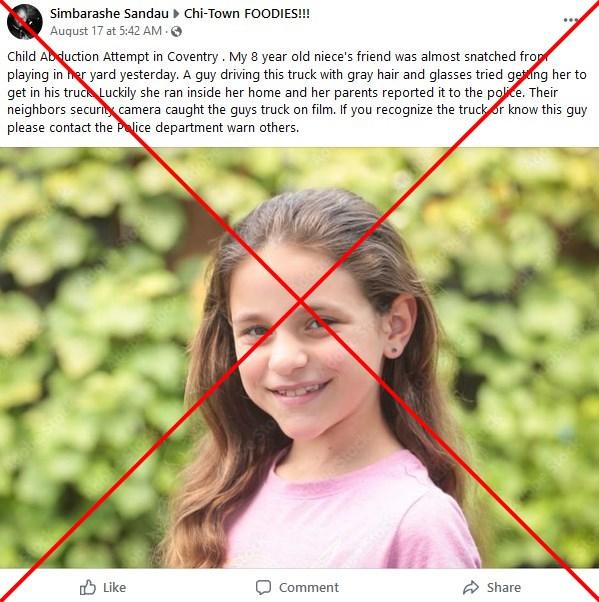Open the three-dots post options menu
Image resolution: width=599 pixels, height=602 pixels.
click(x=571, y=20)
